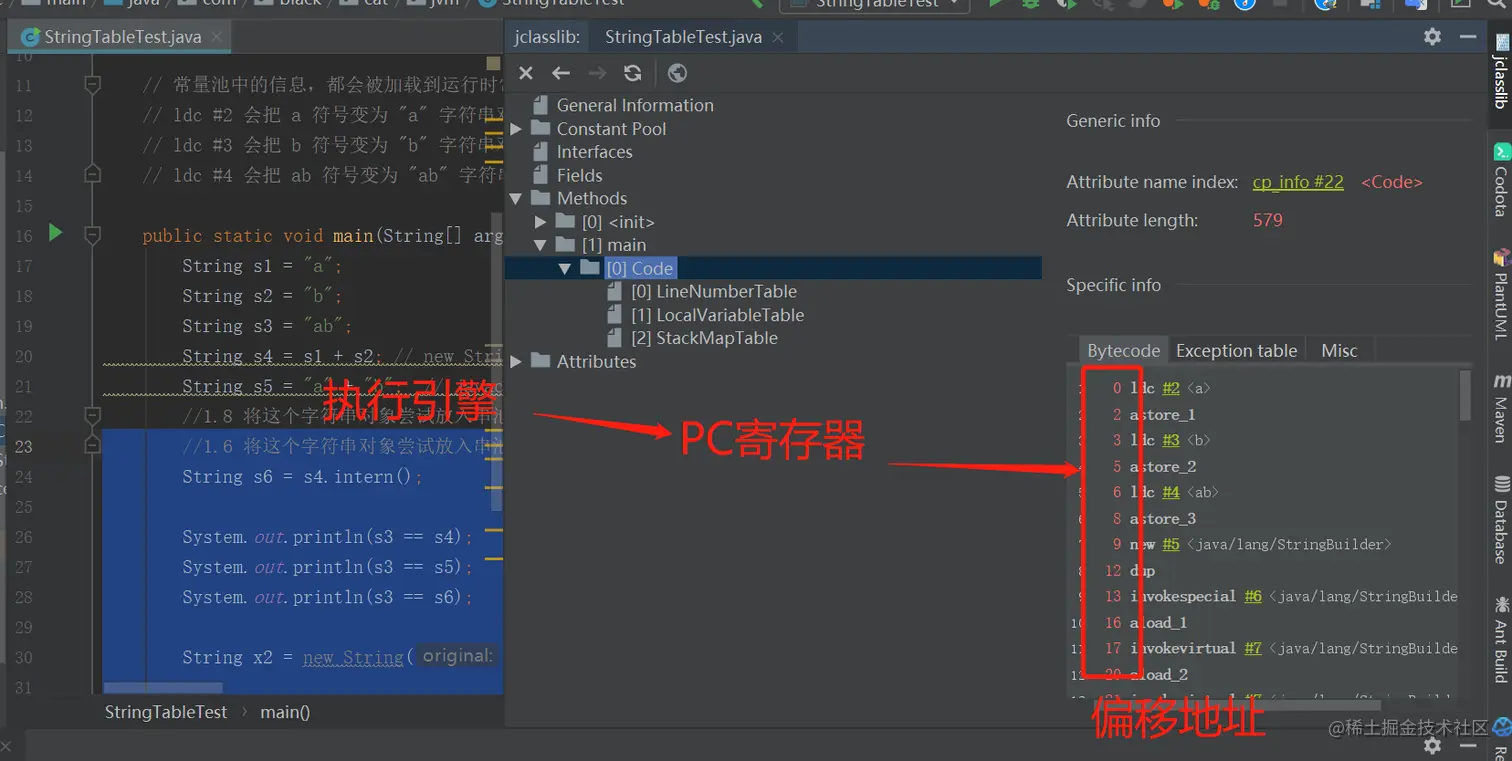Expand the [0] <init> method node
The height and width of the screenshot is (761, 1512).
click(541, 222)
